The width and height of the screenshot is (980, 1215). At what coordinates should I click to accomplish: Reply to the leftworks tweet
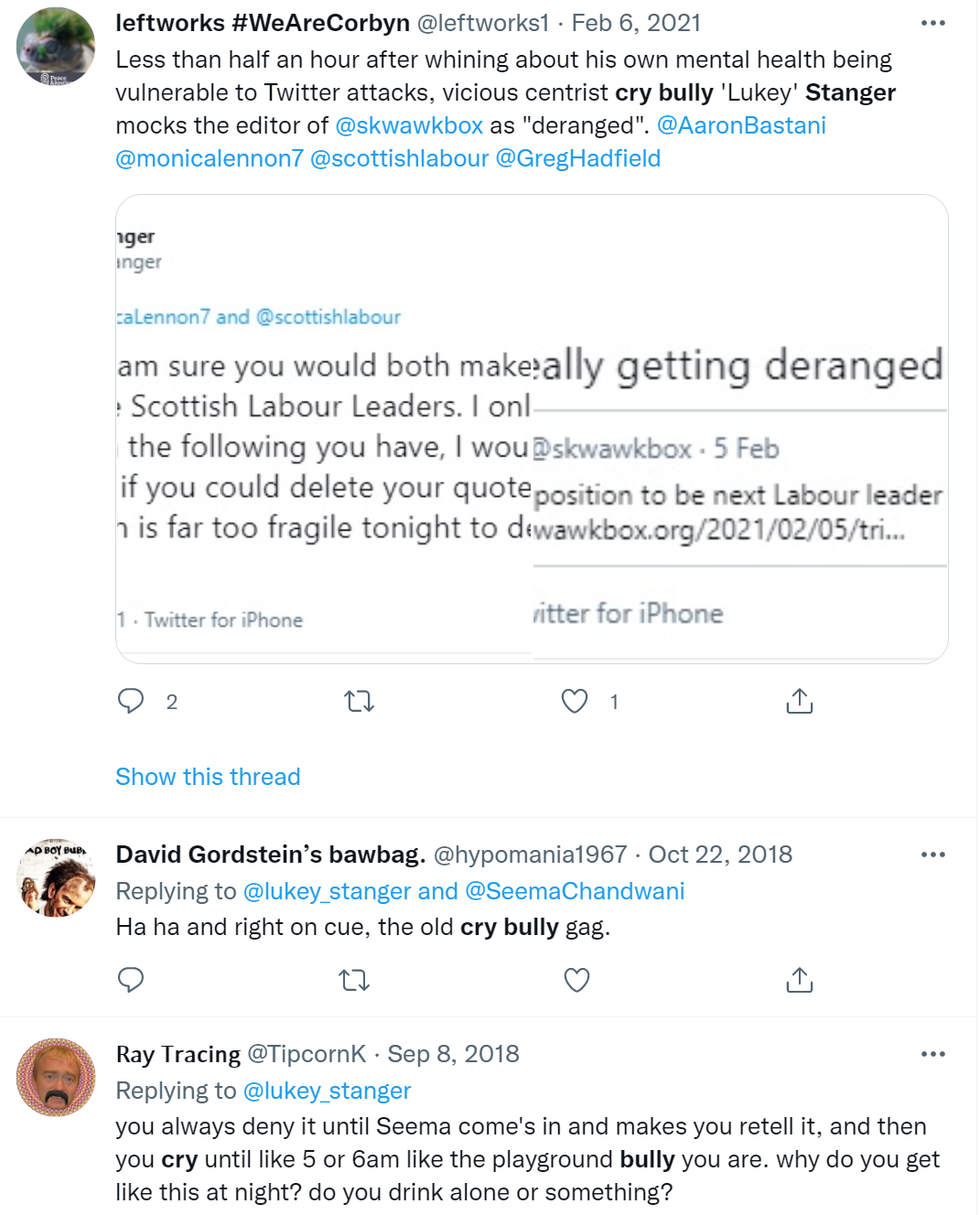click(x=132, y=702)
